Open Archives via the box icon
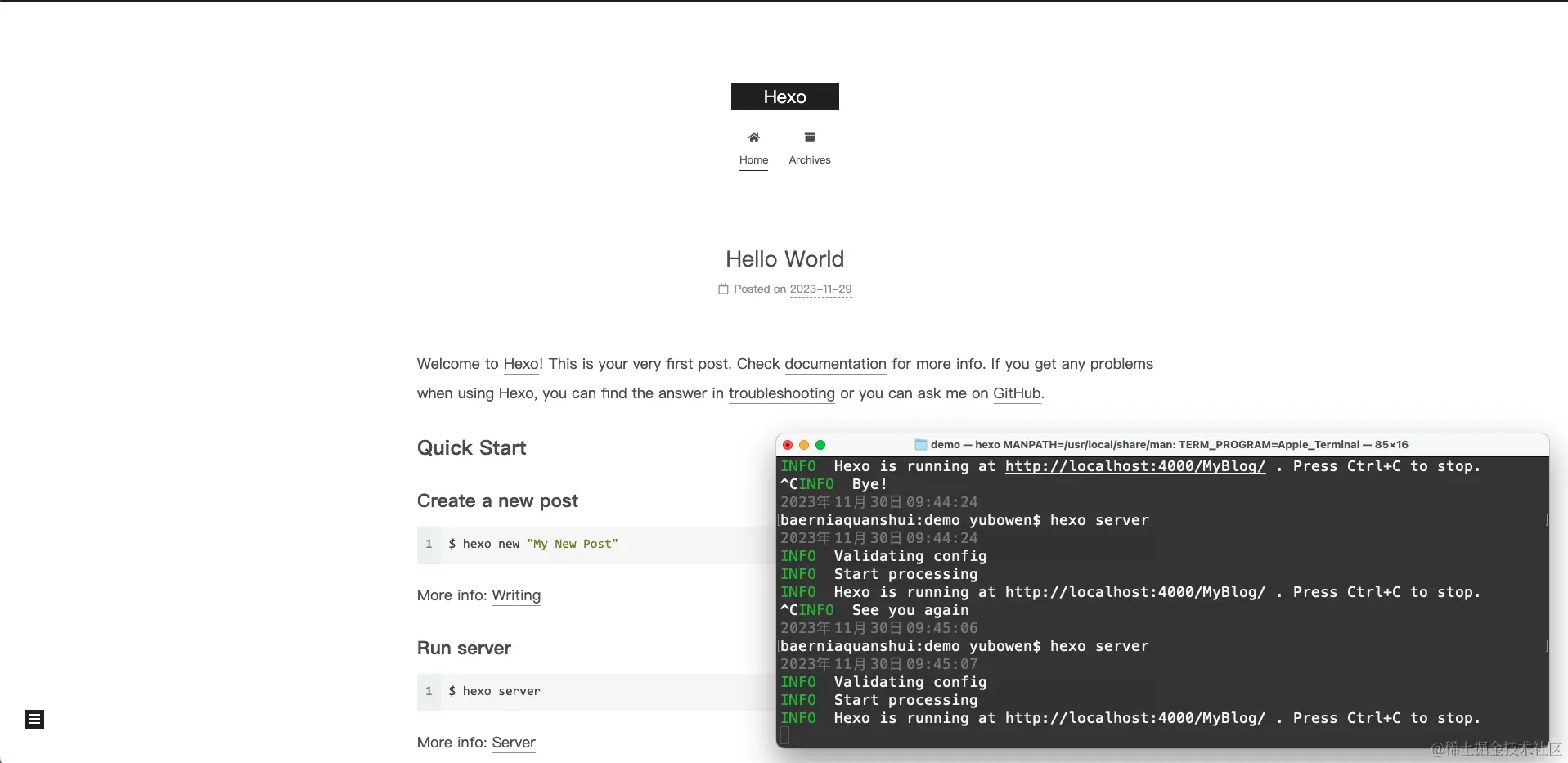The height and width of the screenshot is (763, 1568). [809, 137]
